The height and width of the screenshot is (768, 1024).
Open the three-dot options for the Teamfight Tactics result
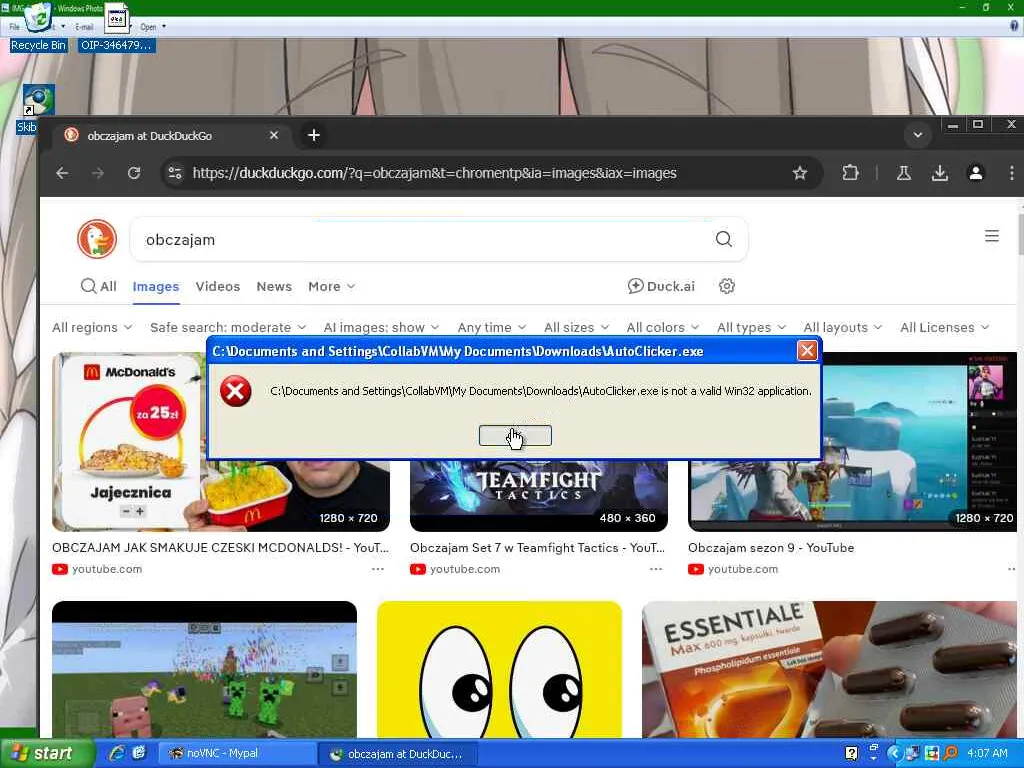656,569
